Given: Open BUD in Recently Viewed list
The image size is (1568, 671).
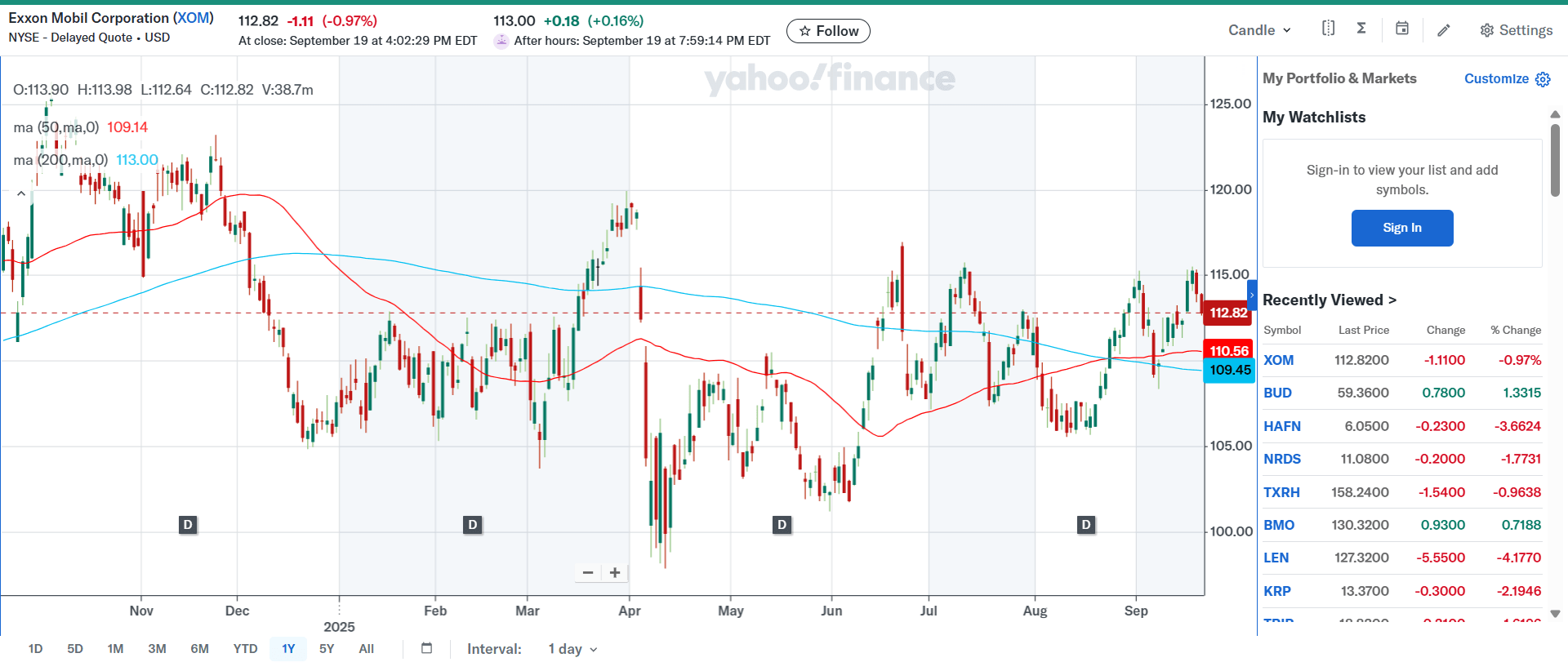Looking at the screenshot, I should tap(1277, 393).
